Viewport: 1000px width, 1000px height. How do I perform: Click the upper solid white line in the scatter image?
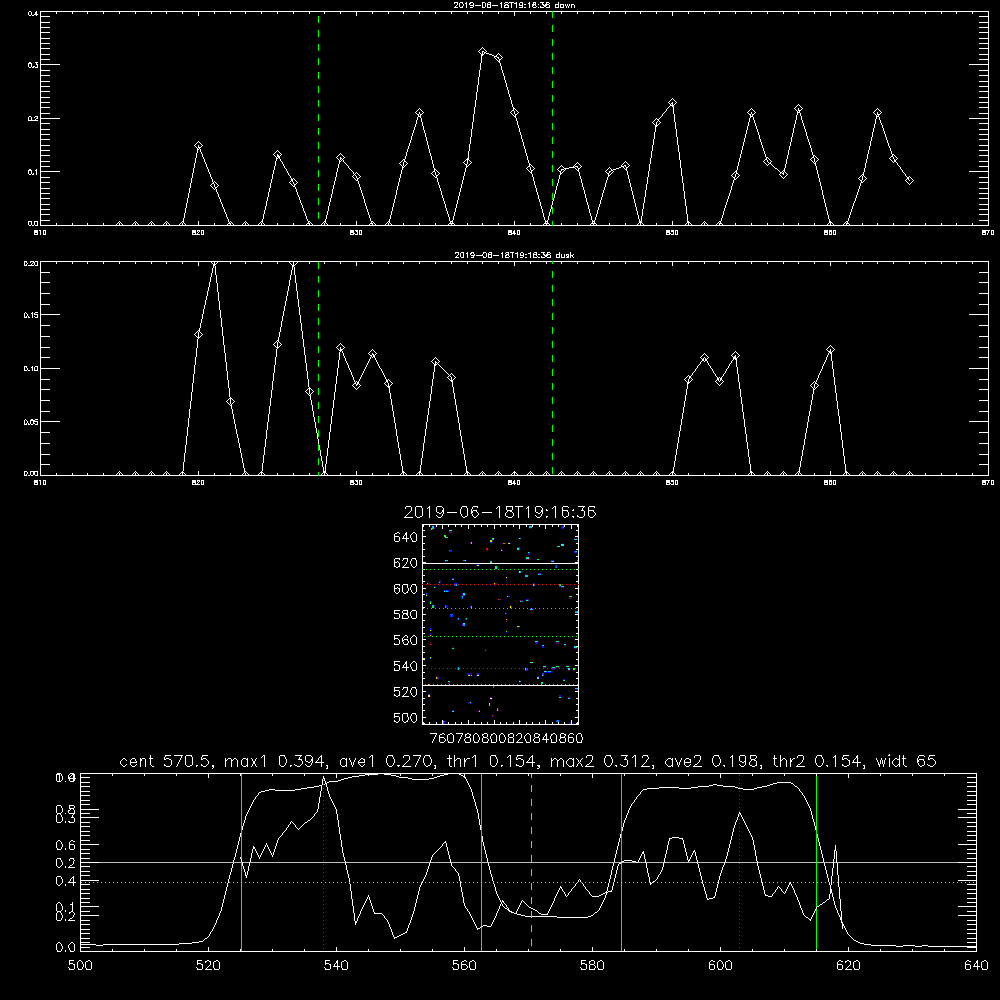501,564
